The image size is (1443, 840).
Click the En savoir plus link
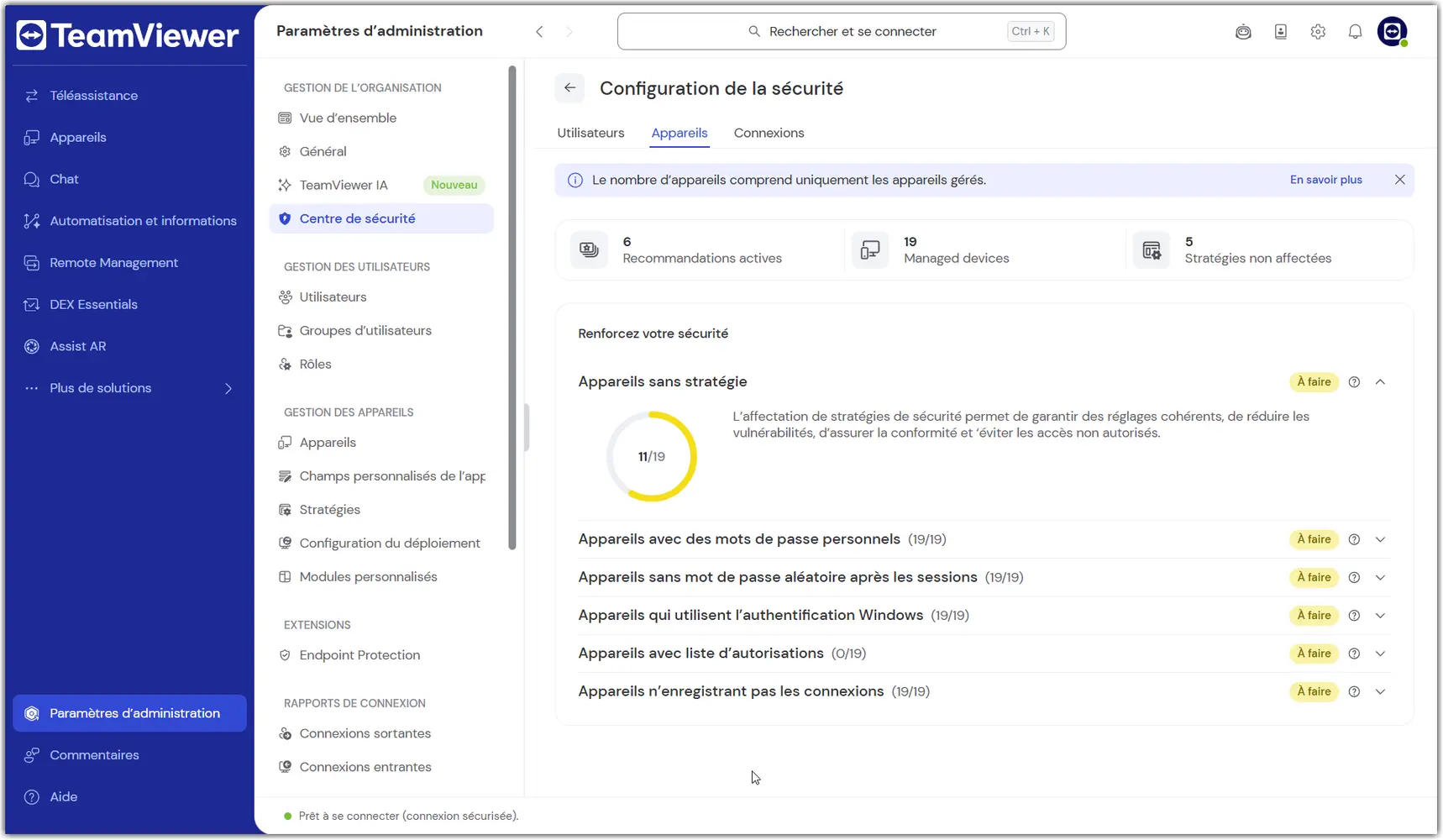pos(1325,180)
